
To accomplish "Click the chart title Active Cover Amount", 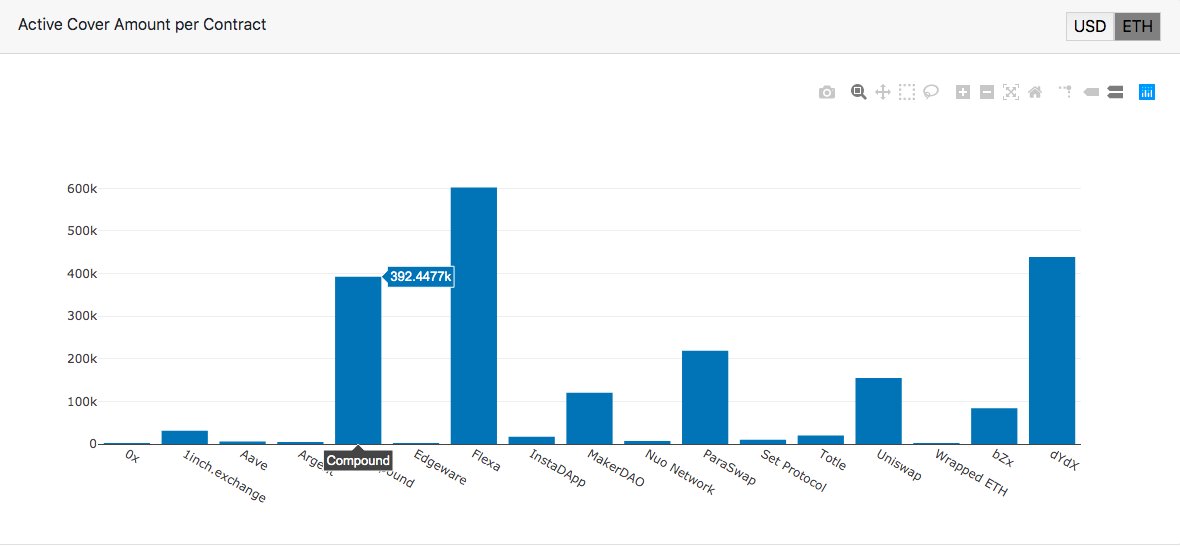I will click(142, 25).
